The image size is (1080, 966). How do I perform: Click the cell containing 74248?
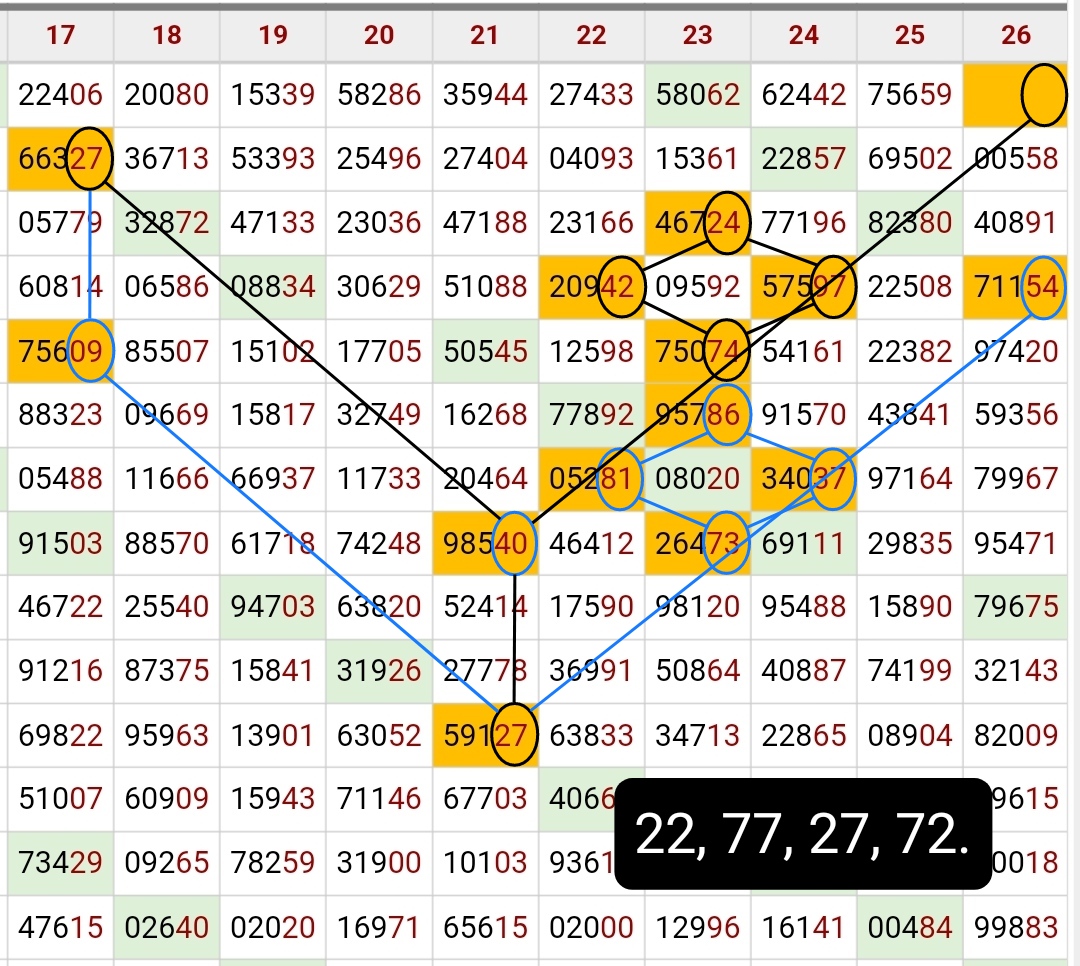pyautogui.click(x=379, y=544)
